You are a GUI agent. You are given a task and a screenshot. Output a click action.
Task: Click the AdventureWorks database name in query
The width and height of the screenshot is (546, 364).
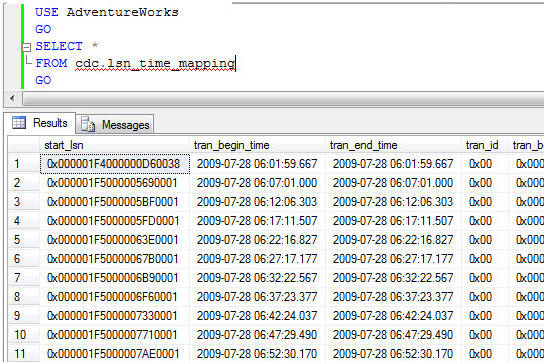pos(123,12)
